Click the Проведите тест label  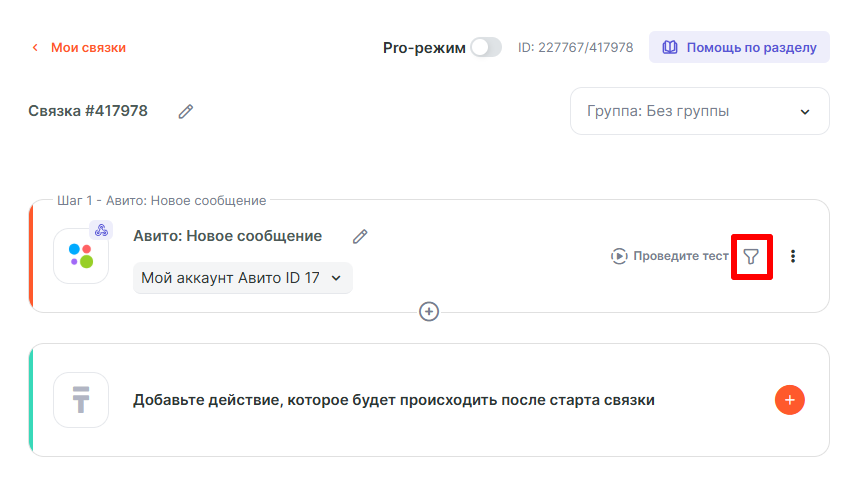pos(681,256)
